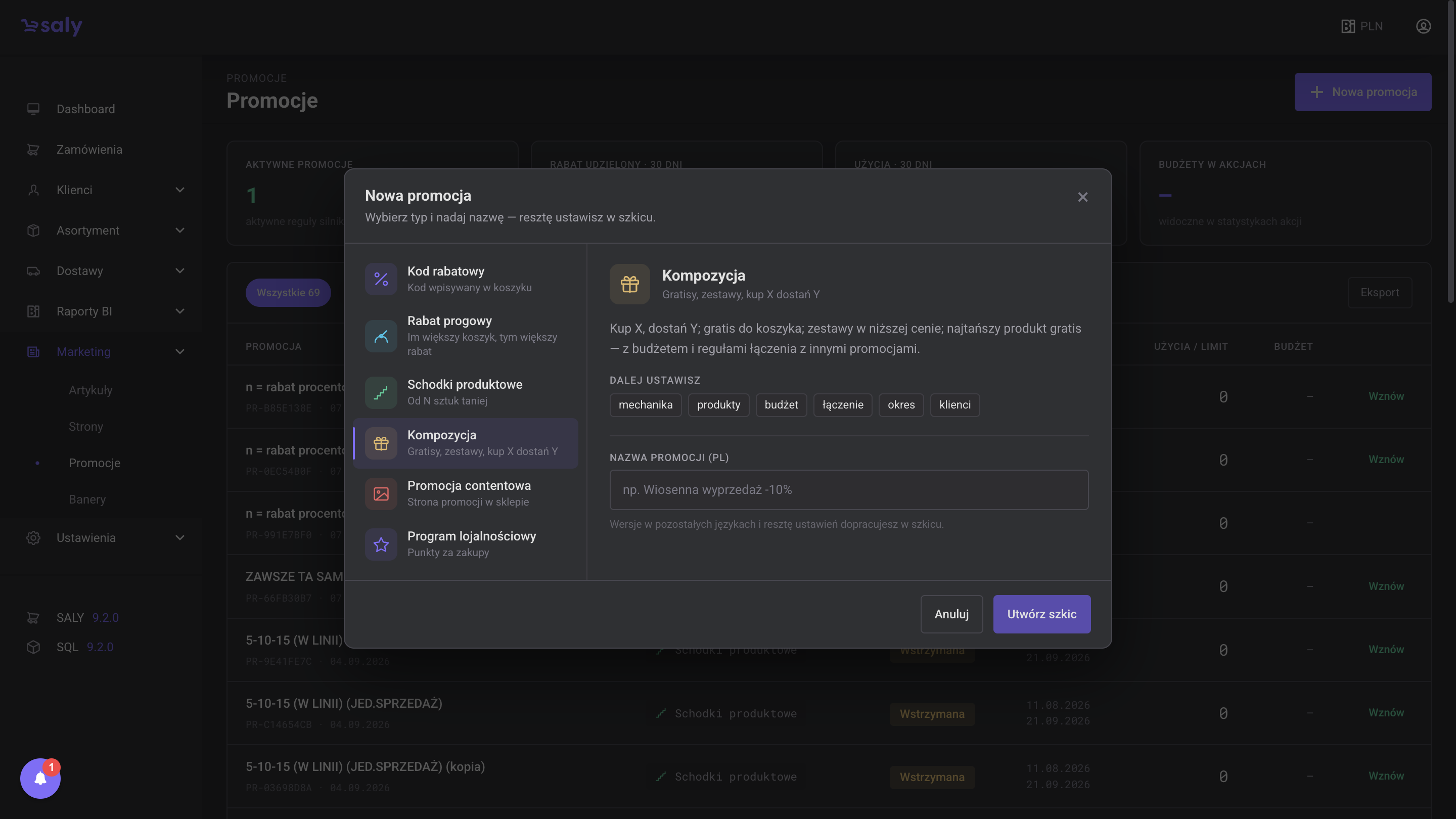Image resolution: width=1456 pixels, height=819 pixels.
Task: Click the large Kompozycja gift icon in detail pane
Action: [629, 284]
